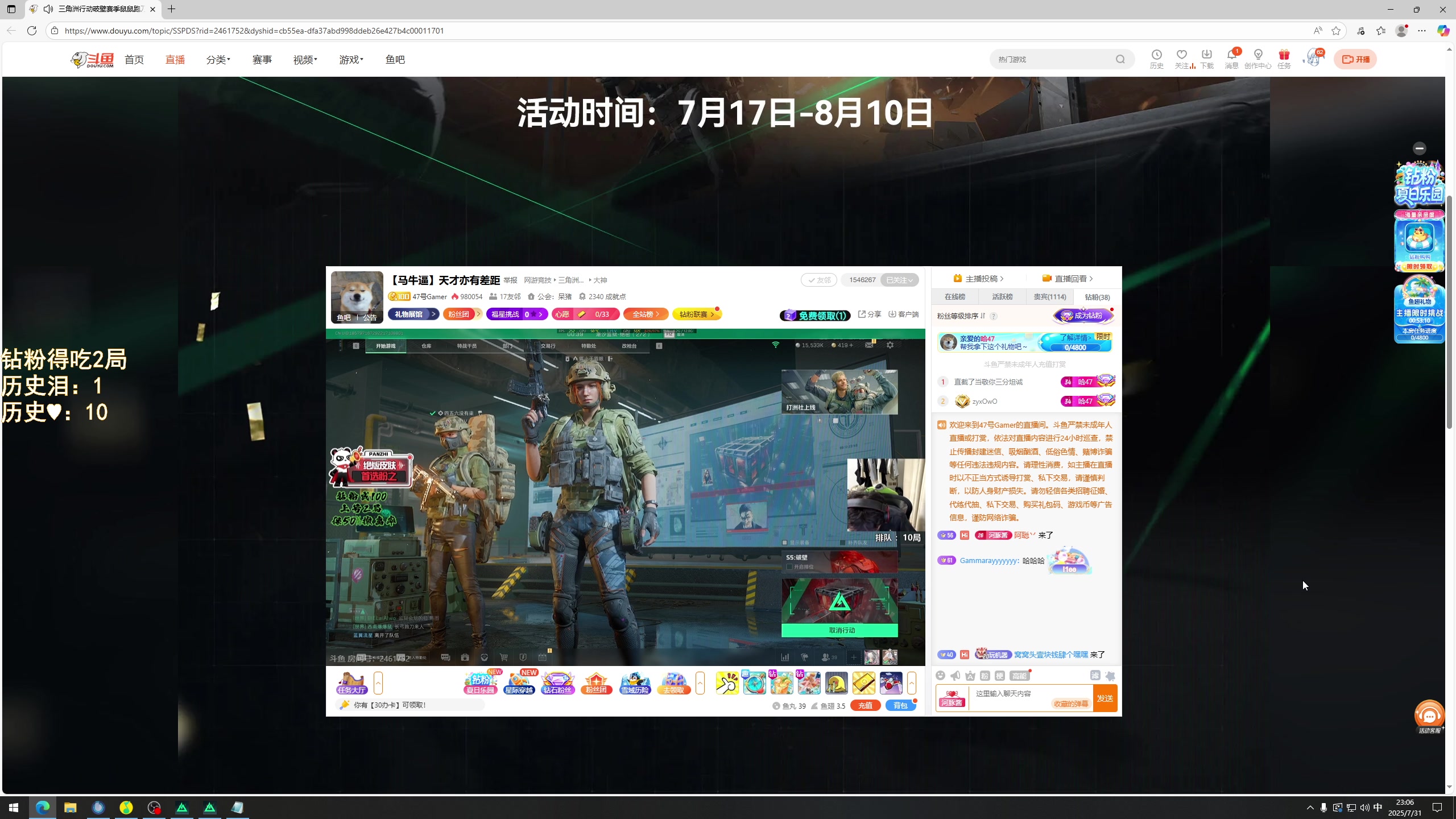Open the 雪域历险 penguin icon

click(635, 682)
